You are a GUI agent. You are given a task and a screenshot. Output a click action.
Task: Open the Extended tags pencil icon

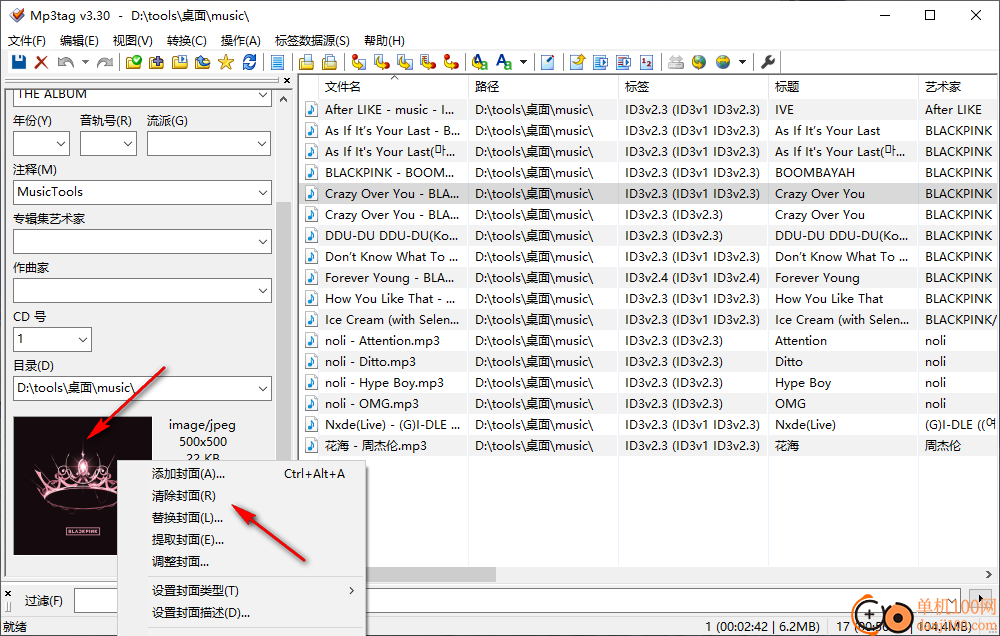(547, 62)
